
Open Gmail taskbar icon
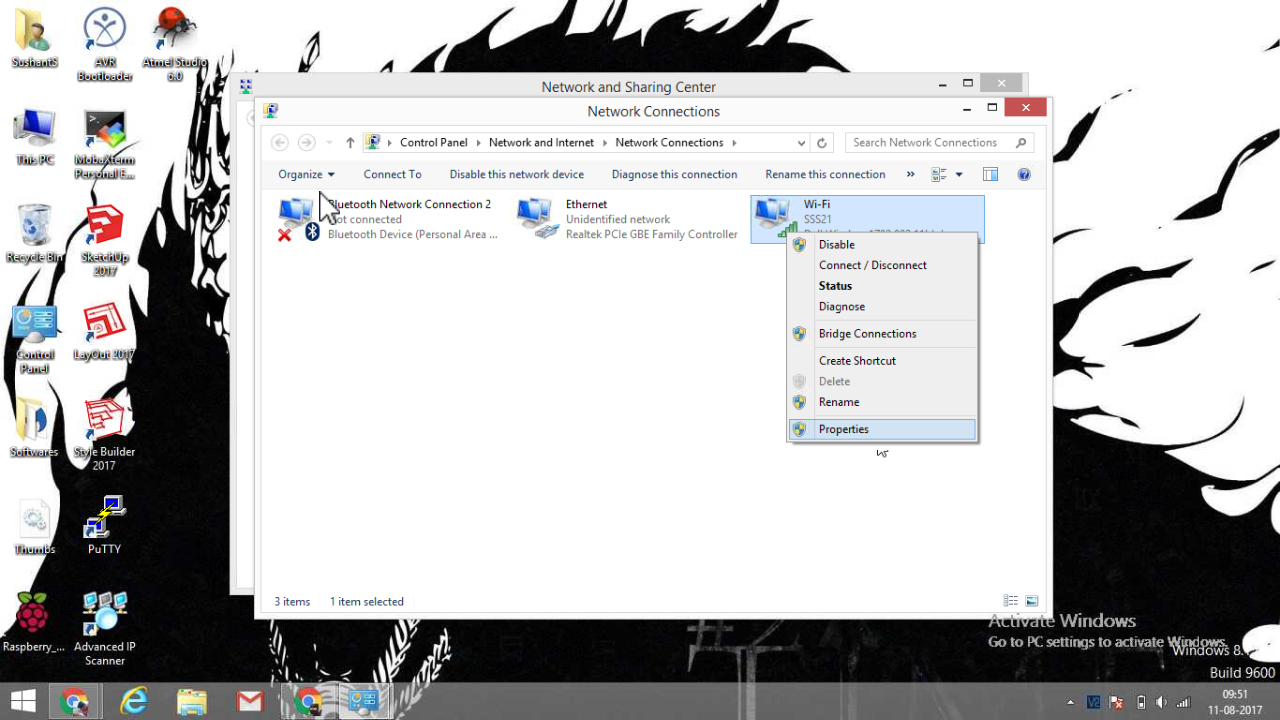(x=250, y=701)
